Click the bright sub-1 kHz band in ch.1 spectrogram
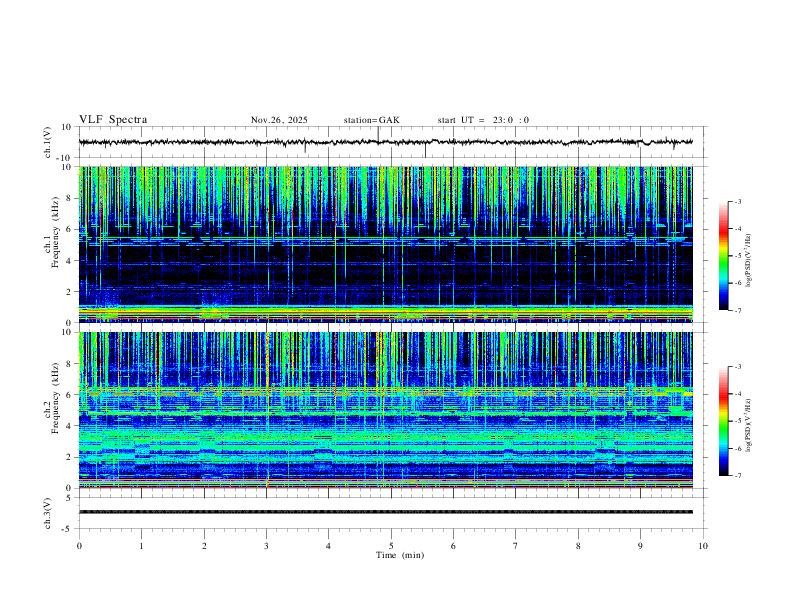The width and height of the screenshot is (792, 612). coord(386,313)
